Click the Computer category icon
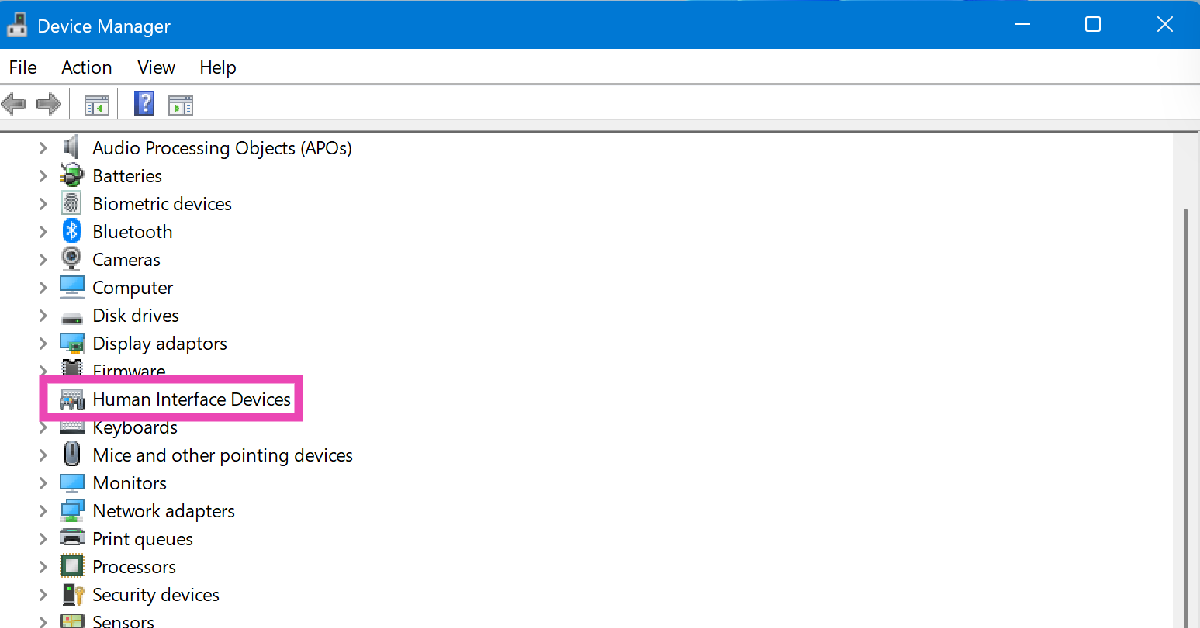 point(72,287)
